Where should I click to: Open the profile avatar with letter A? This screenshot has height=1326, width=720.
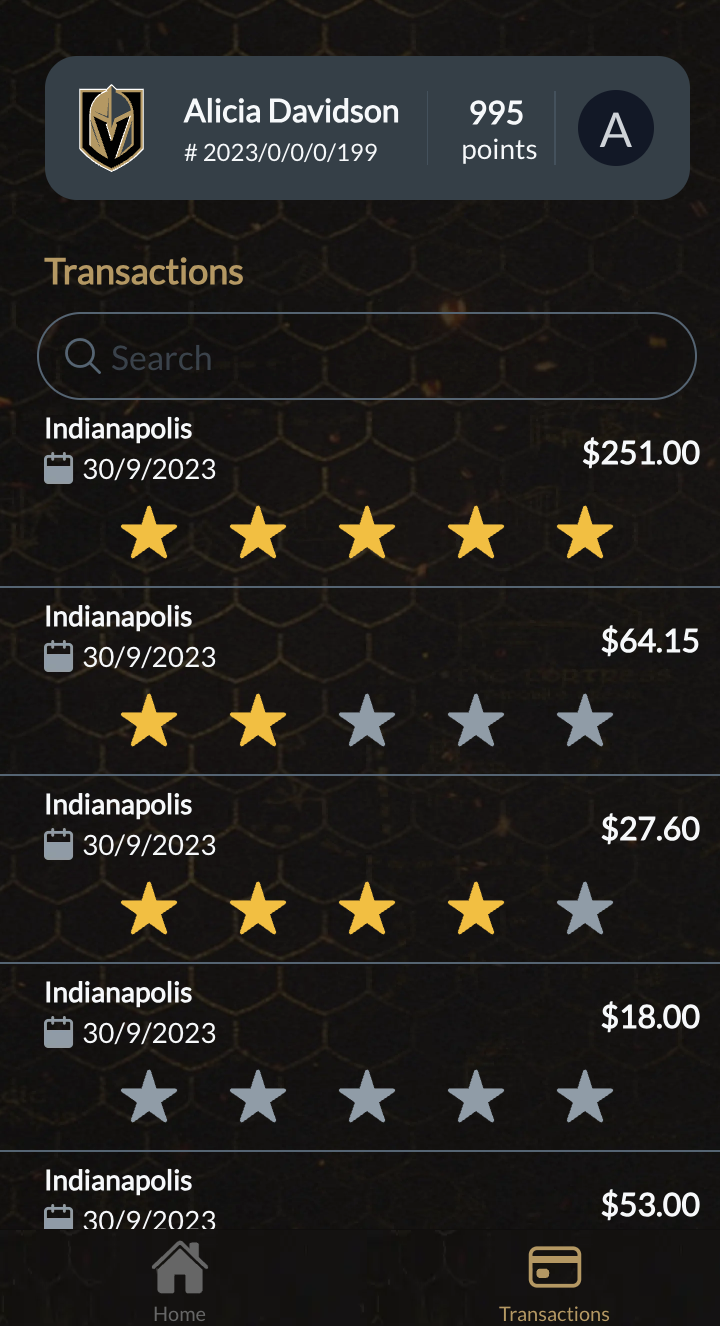[x=616, y=129]
